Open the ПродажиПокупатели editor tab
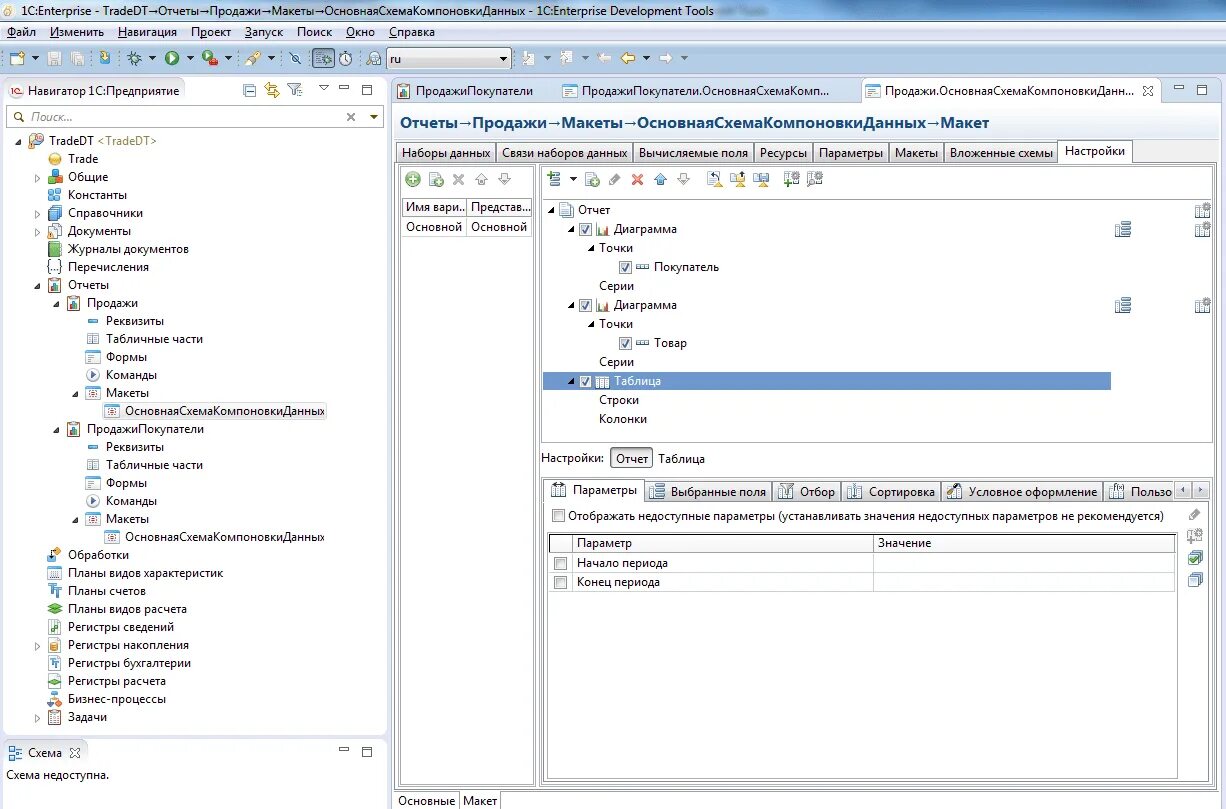 click(x=465, y=91)
